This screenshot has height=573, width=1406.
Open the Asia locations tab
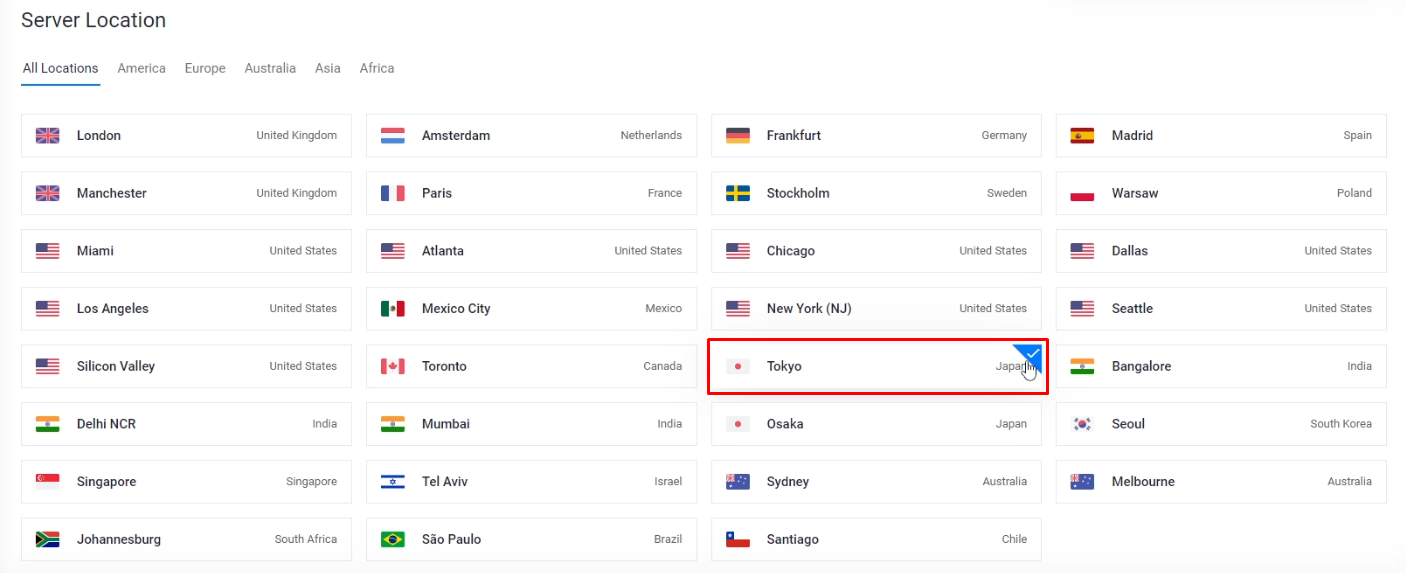point(327,69)
